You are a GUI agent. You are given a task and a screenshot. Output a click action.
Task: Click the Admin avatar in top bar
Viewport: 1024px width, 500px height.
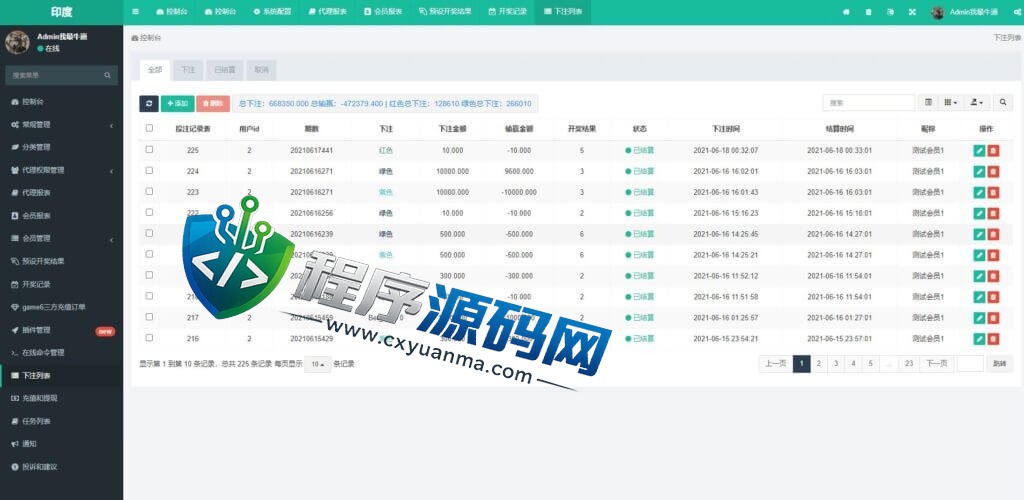pos(938,12)
